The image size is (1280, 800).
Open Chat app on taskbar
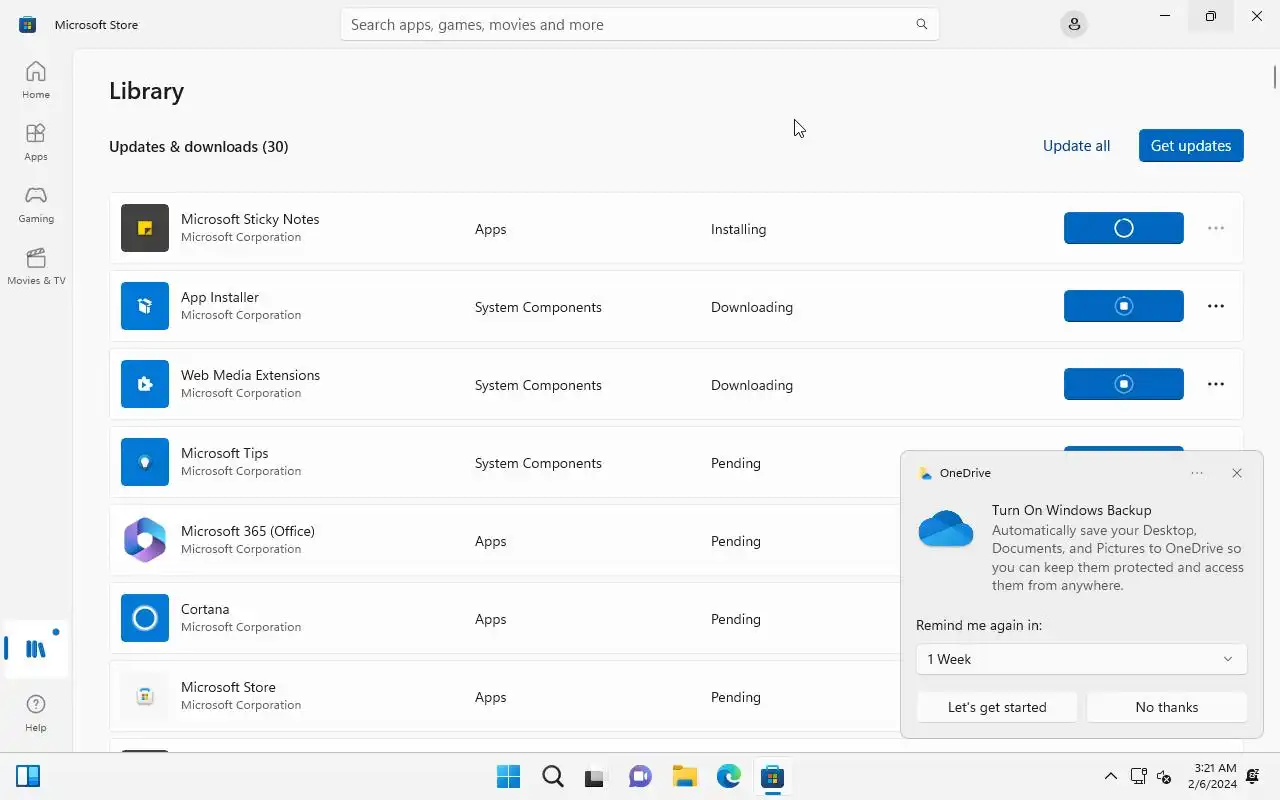640,776
